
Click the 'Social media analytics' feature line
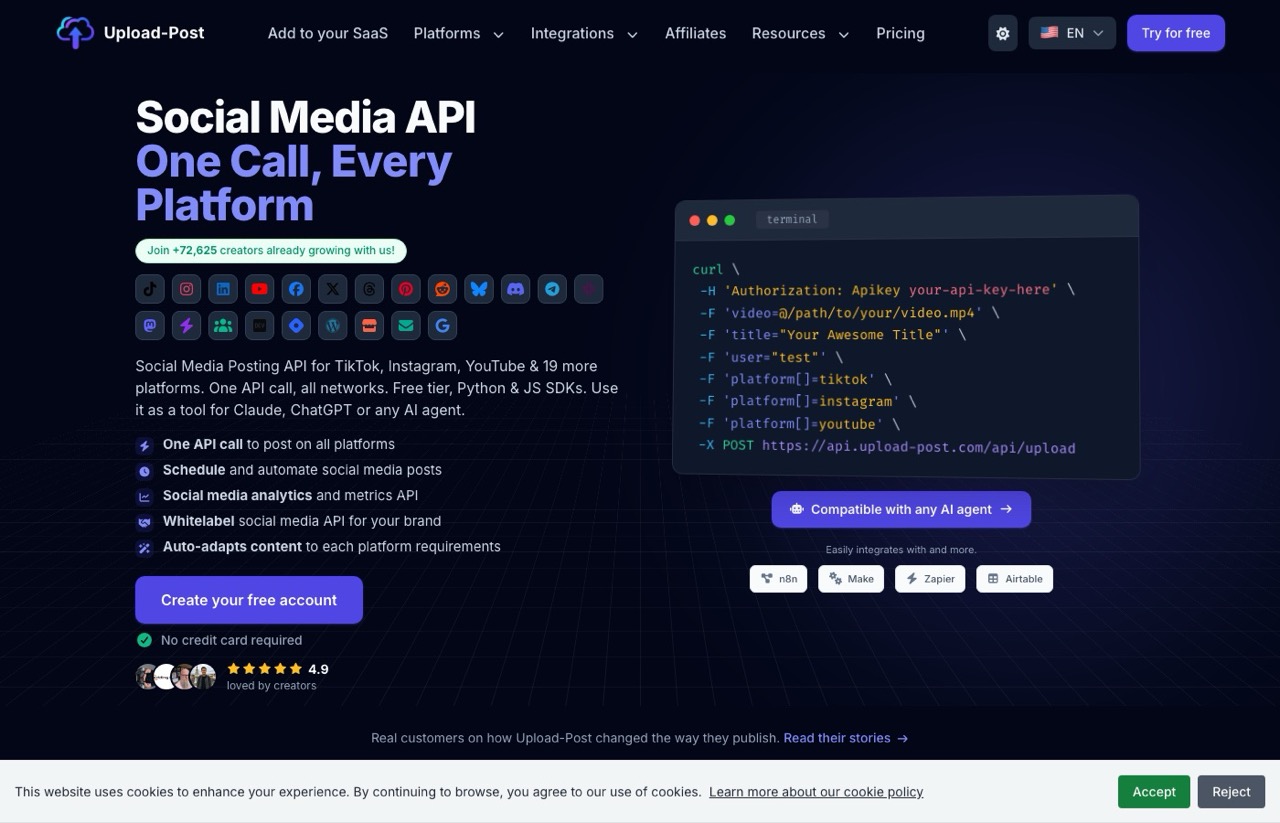click(290, 496)
